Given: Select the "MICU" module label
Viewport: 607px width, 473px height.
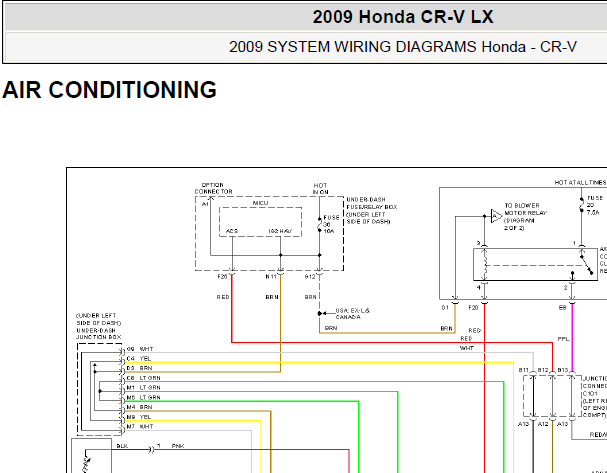Looking at the screenshot, I should point(260,203).
